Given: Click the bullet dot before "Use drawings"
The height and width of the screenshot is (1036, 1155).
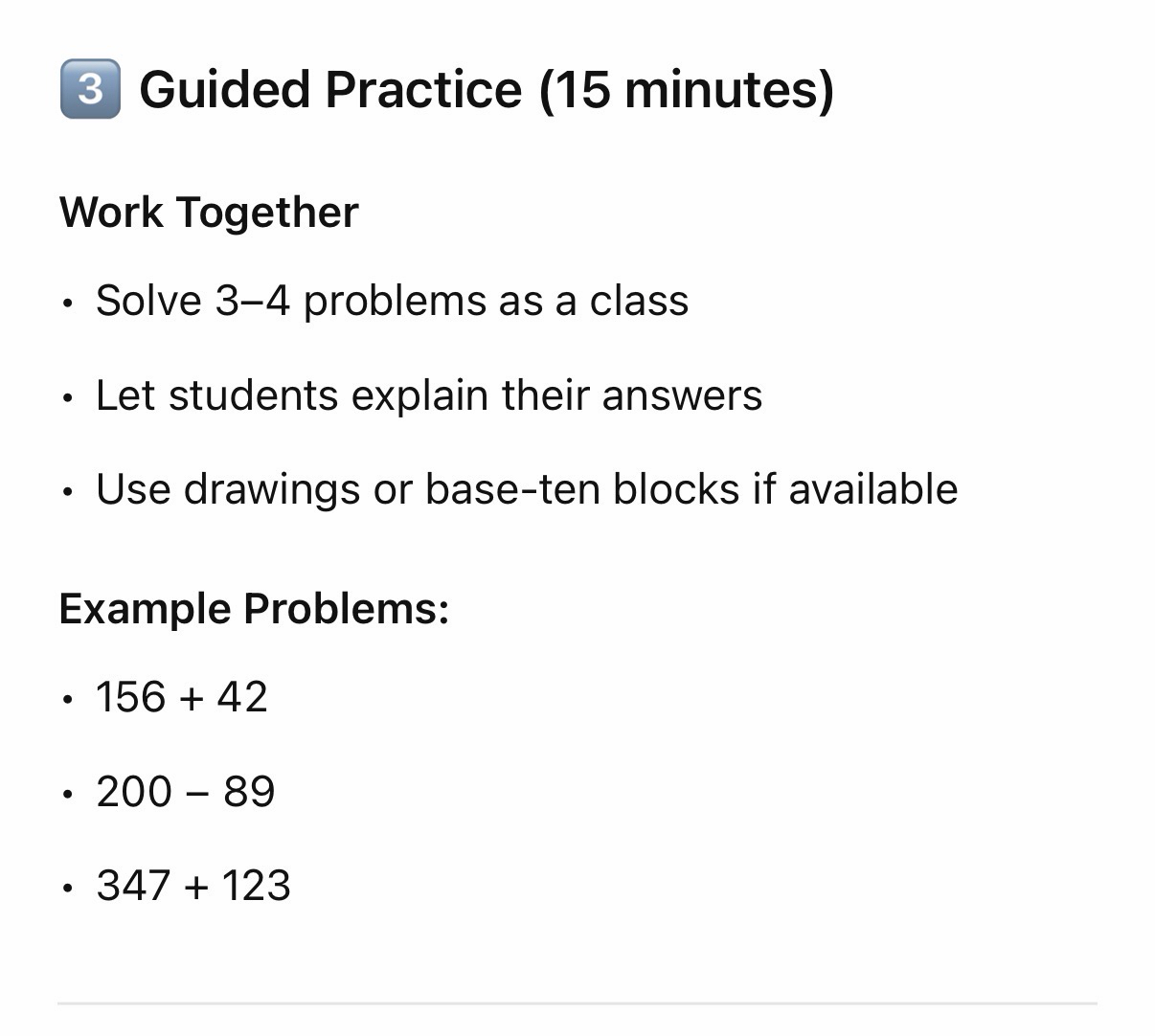Looking at the screenshot, I should pyautogui.click(x=66, y=493).
